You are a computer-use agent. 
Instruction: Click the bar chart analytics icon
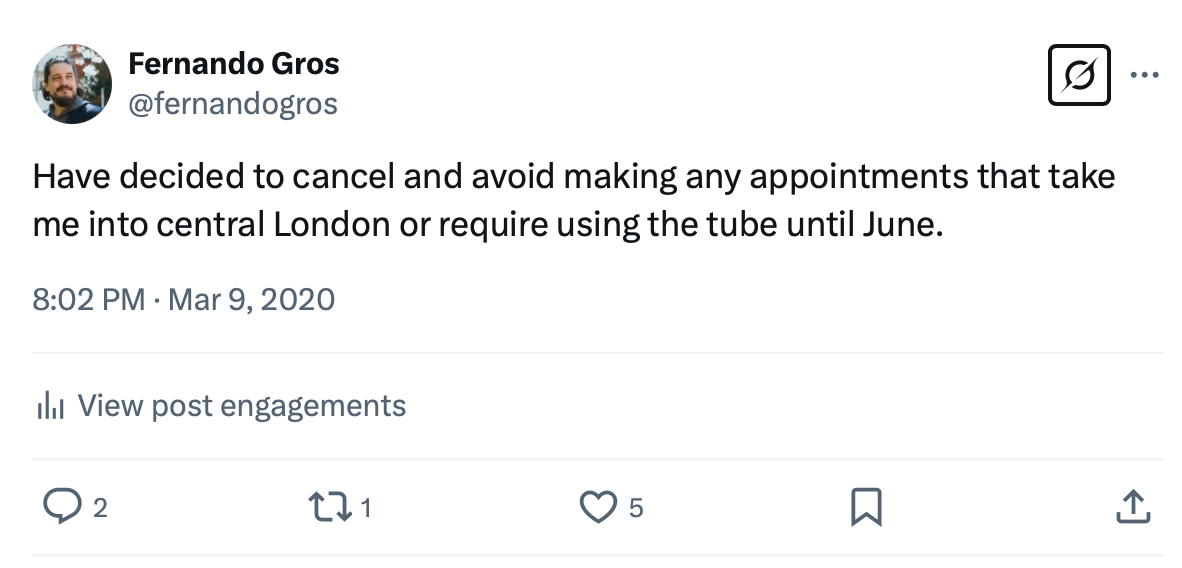(50, 406)
